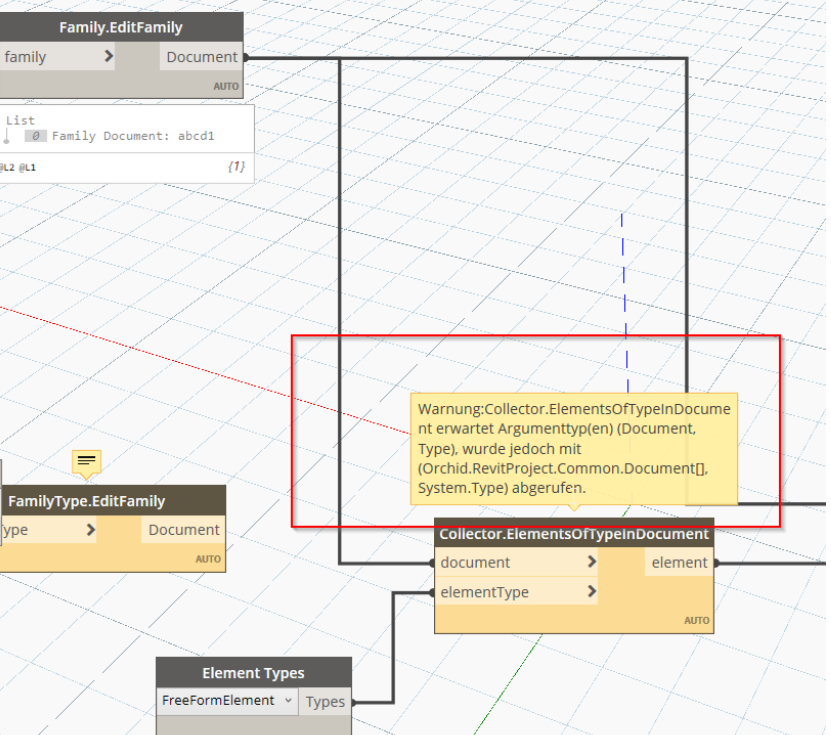Click the pin icon in the List watch node
Screen dimensions: 831x735
click(x=8, y=135)
